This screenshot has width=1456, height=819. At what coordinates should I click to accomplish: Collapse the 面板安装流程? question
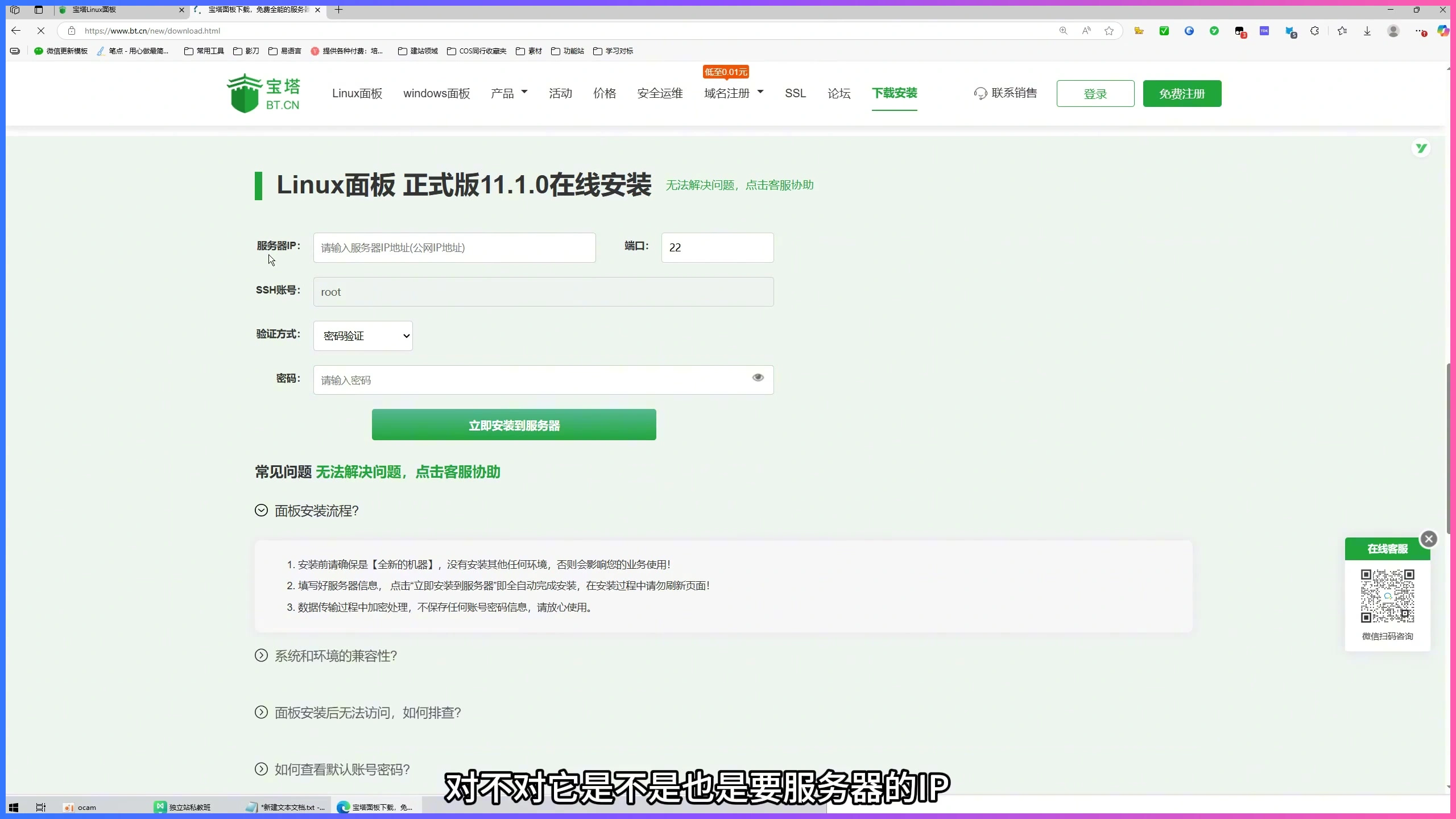[307, 511]
